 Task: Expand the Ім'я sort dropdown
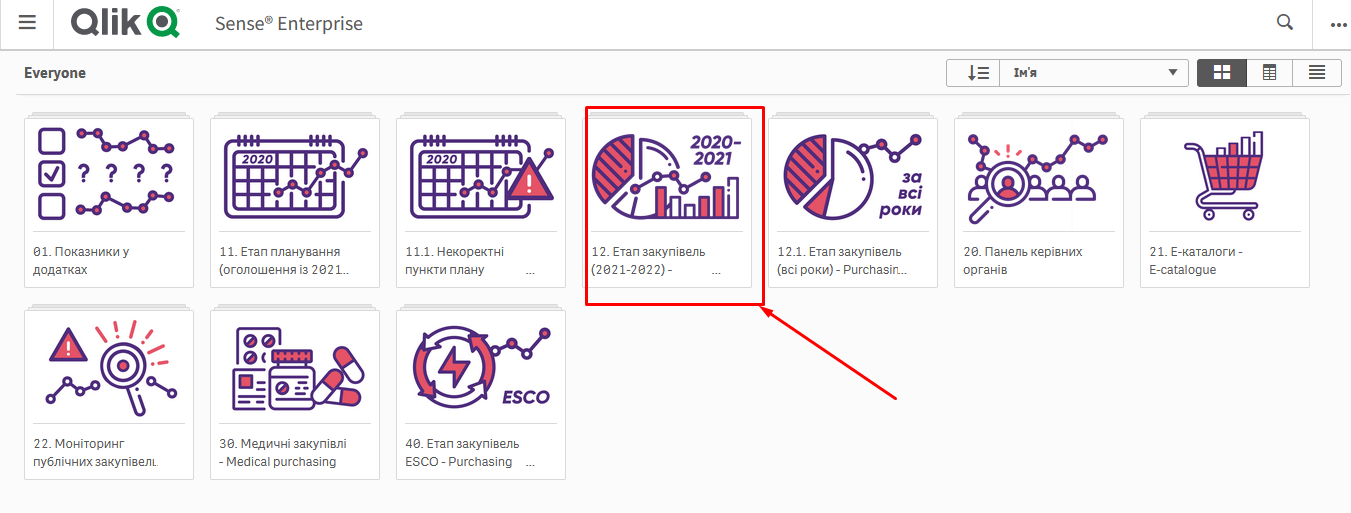point(1095,72)
